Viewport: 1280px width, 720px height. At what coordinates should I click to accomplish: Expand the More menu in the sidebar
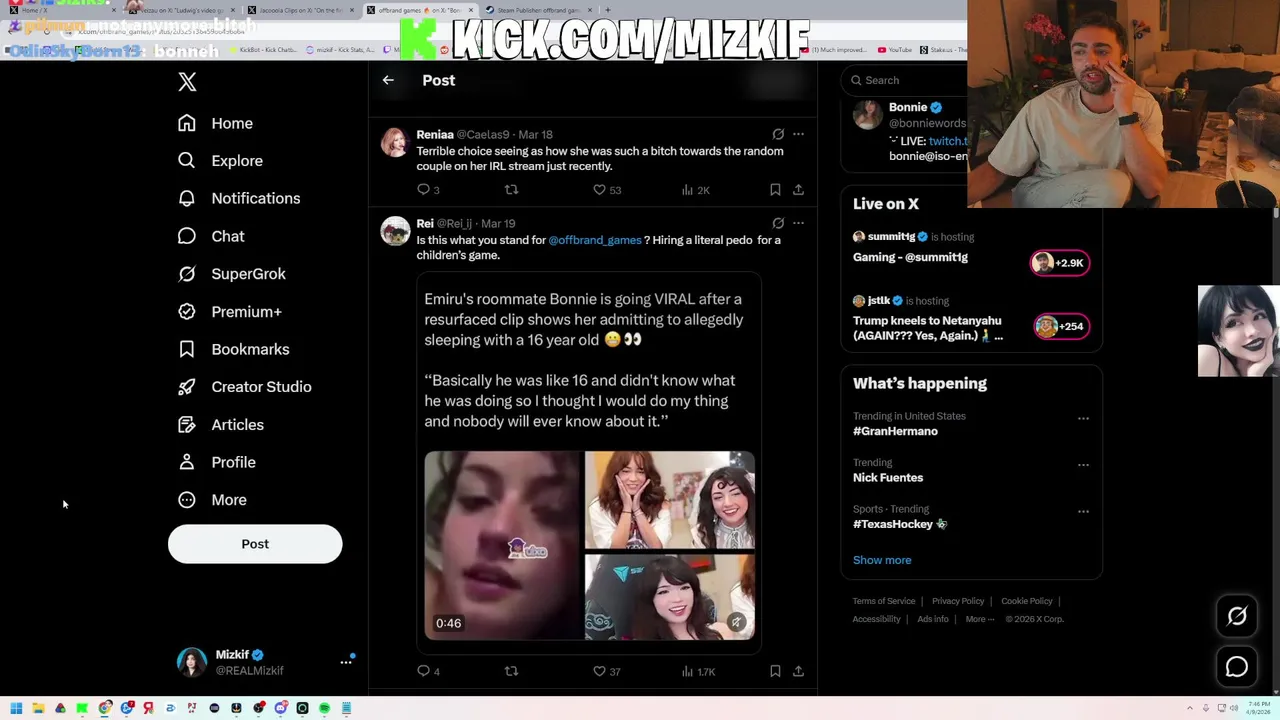click(x=211, y=500)
